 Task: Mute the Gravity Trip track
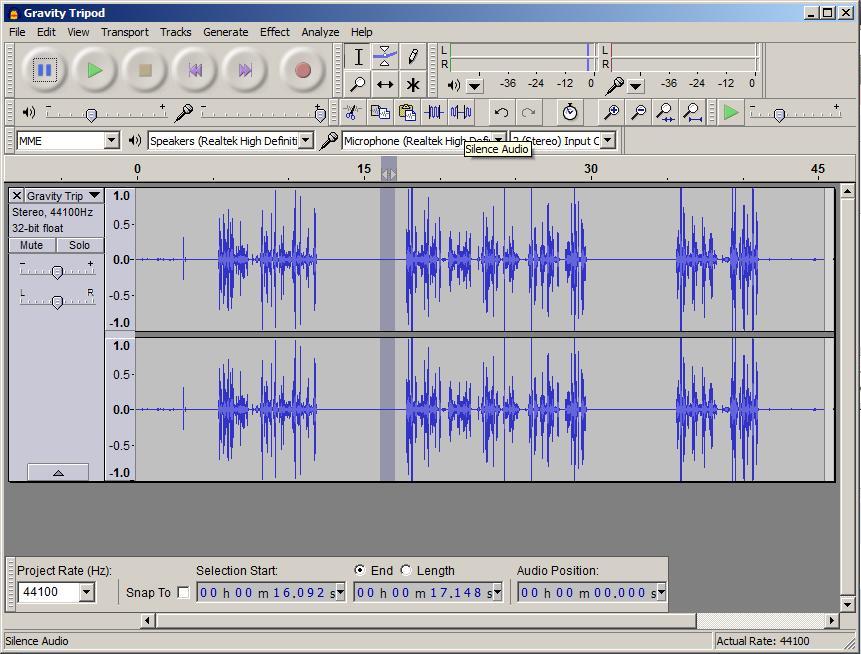[x=31, y=245]
